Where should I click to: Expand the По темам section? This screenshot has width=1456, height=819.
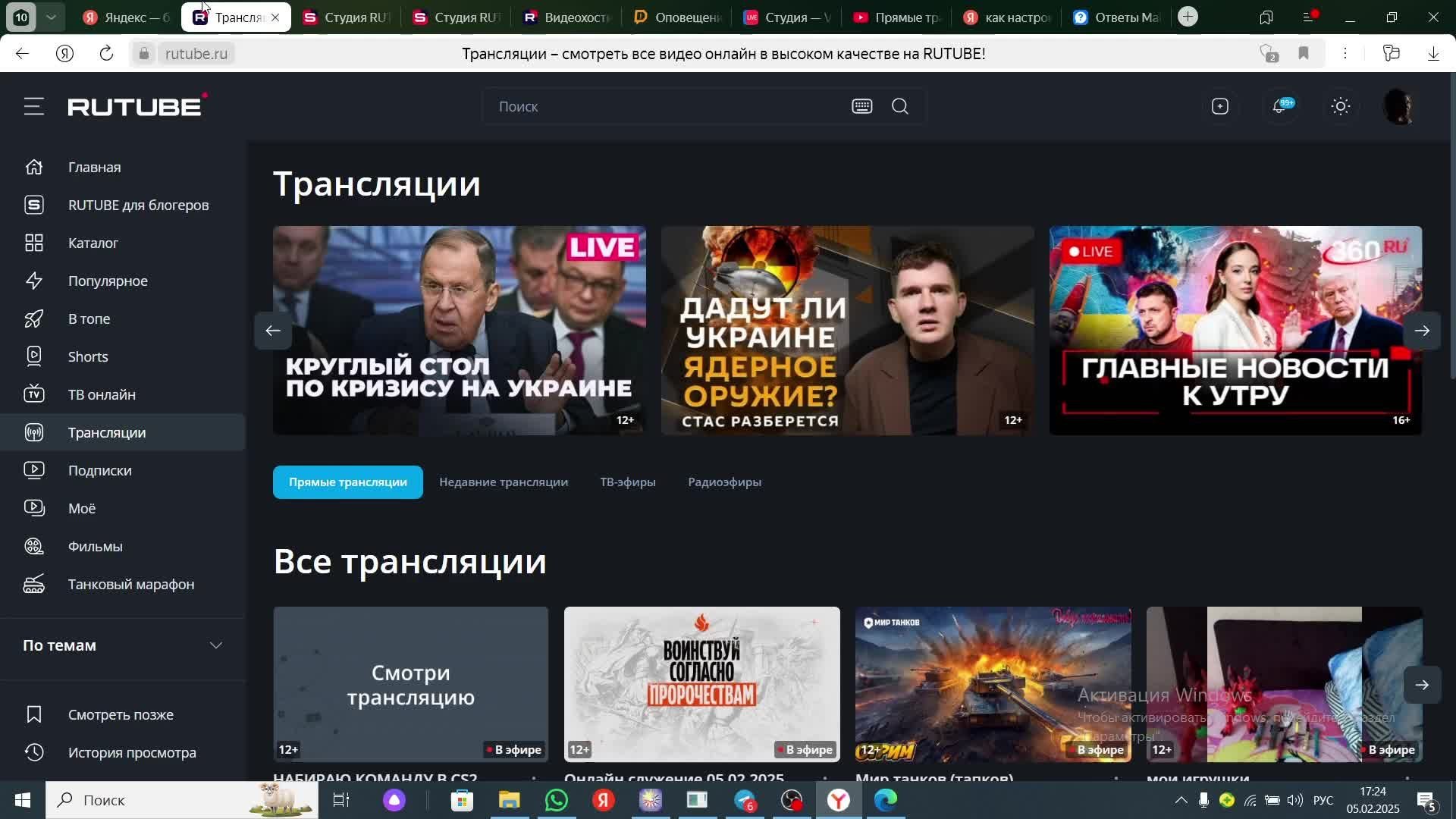pos(215,645)
